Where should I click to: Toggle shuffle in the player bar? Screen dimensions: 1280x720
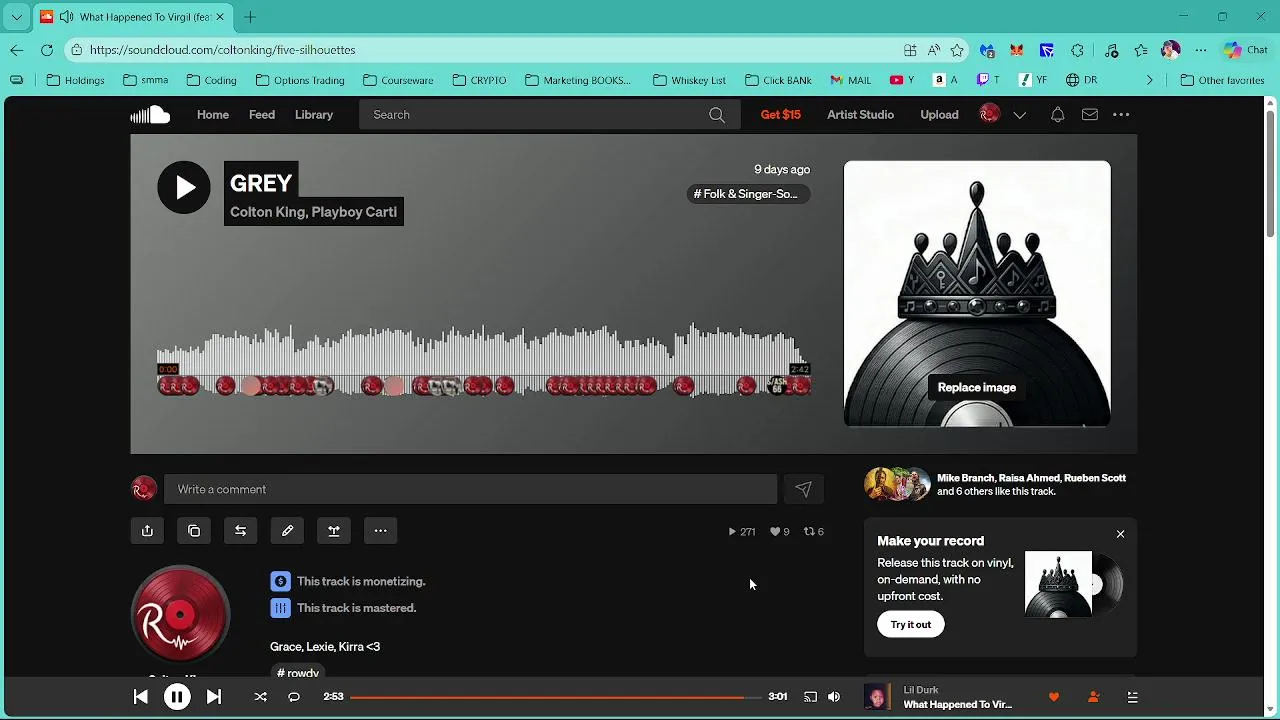pyautogui.click(x=261, y=697)
